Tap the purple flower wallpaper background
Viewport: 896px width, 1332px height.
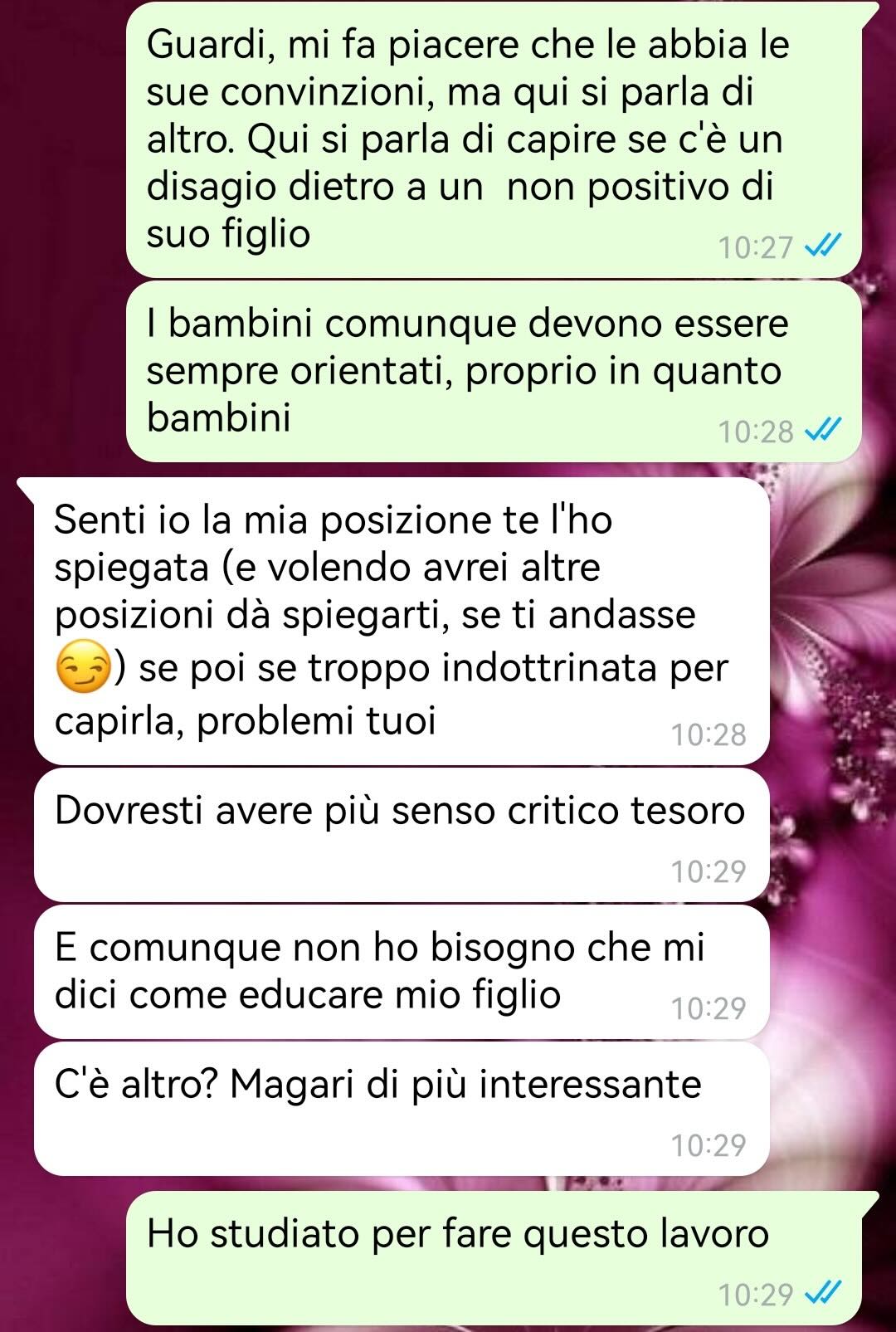(x=830, y=622)
